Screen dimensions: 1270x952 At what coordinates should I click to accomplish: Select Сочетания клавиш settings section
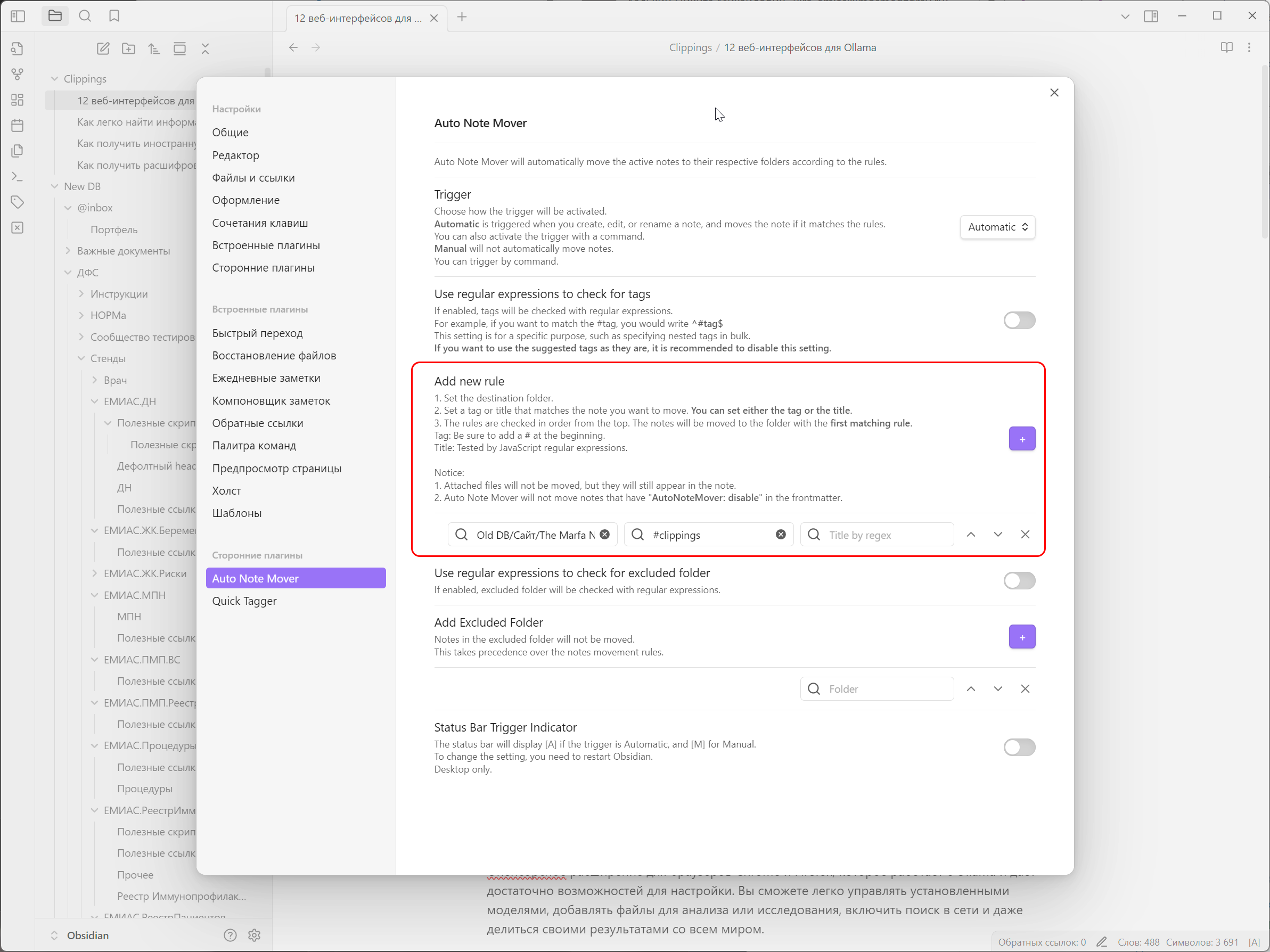click(x=259, y=223)
